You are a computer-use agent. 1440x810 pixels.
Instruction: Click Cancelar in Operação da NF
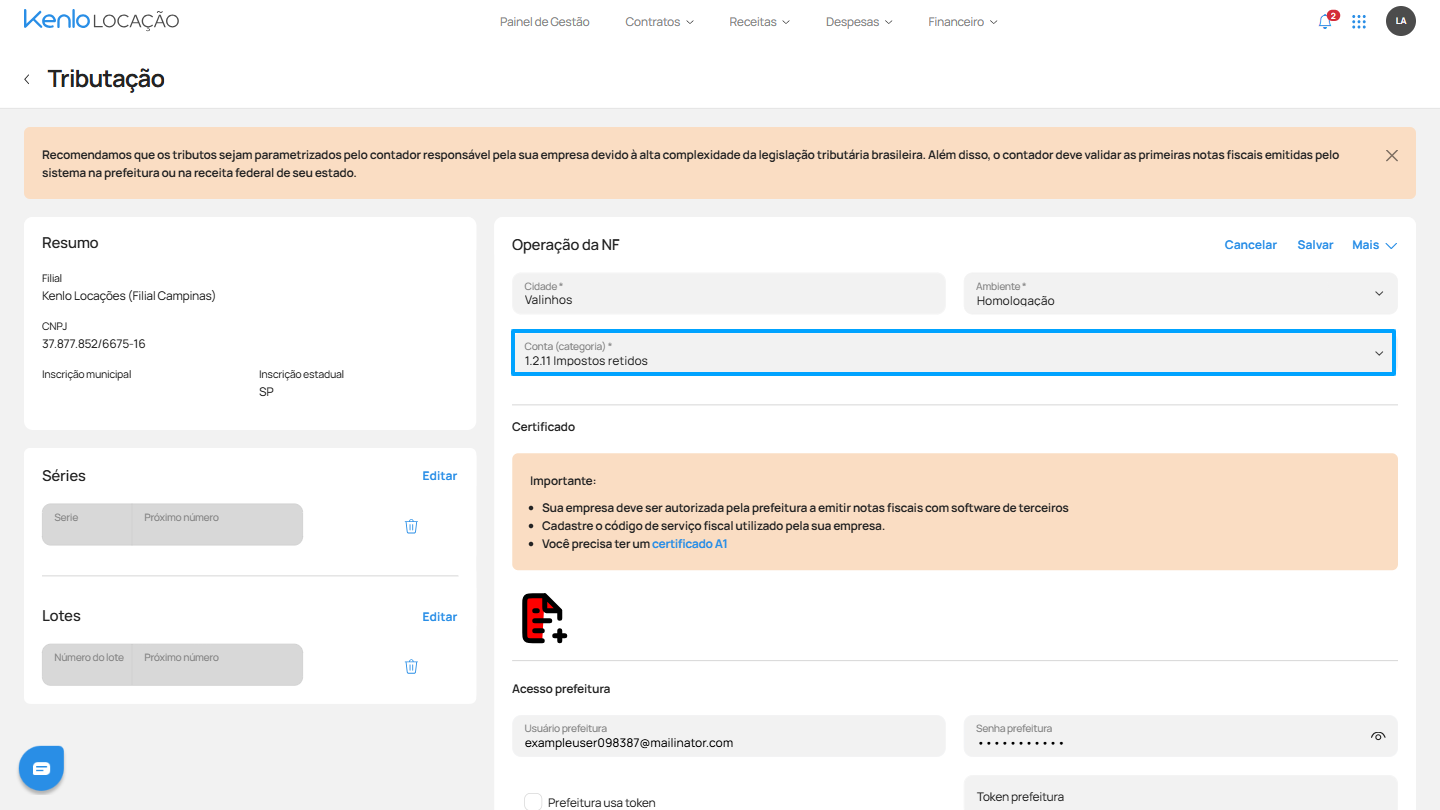(x=1250, y=245)
